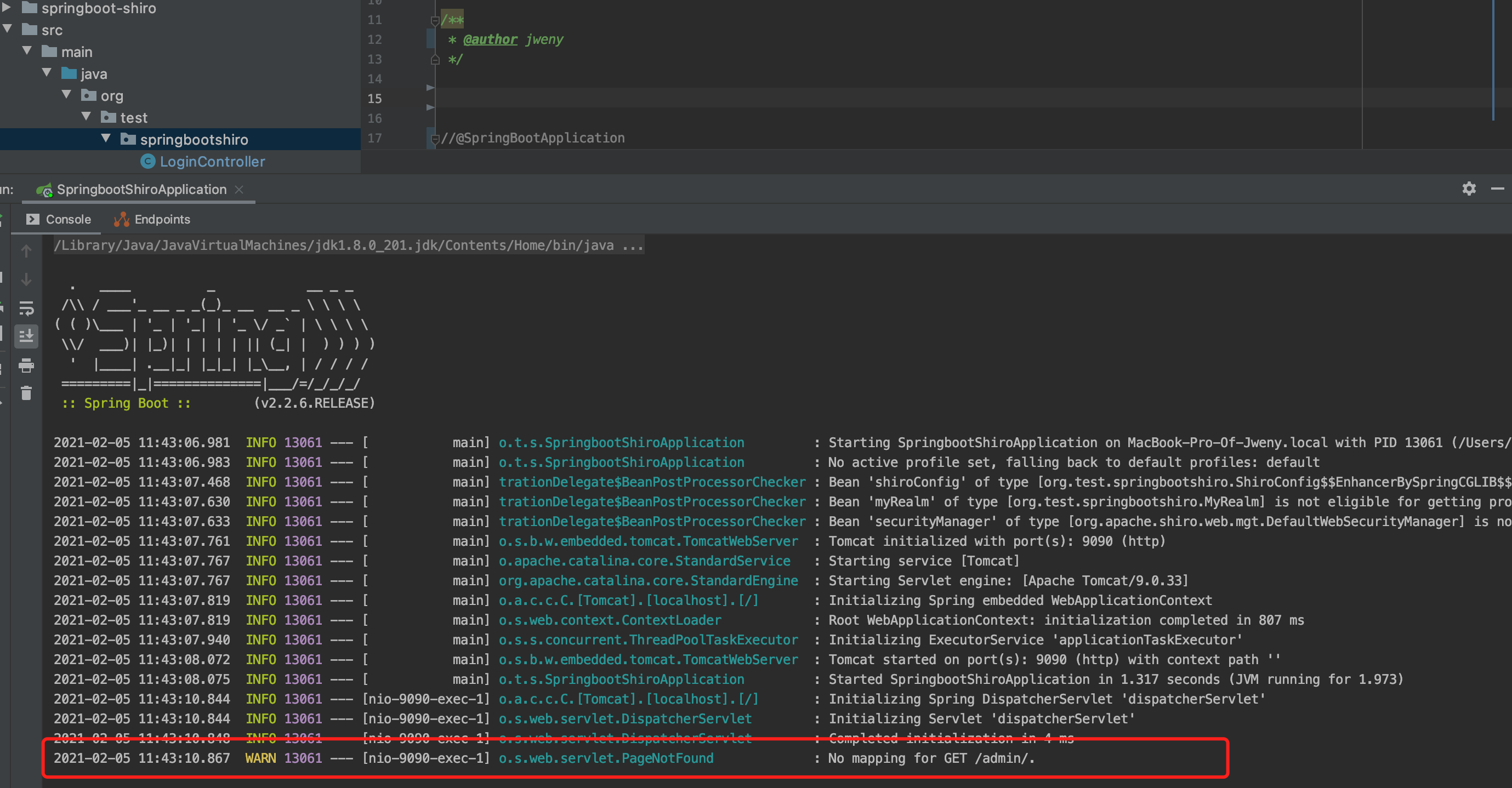The height and width of the screenshot is (788, 1512).
Task: Open Run panel settings gear
Action: [1469, 189]
